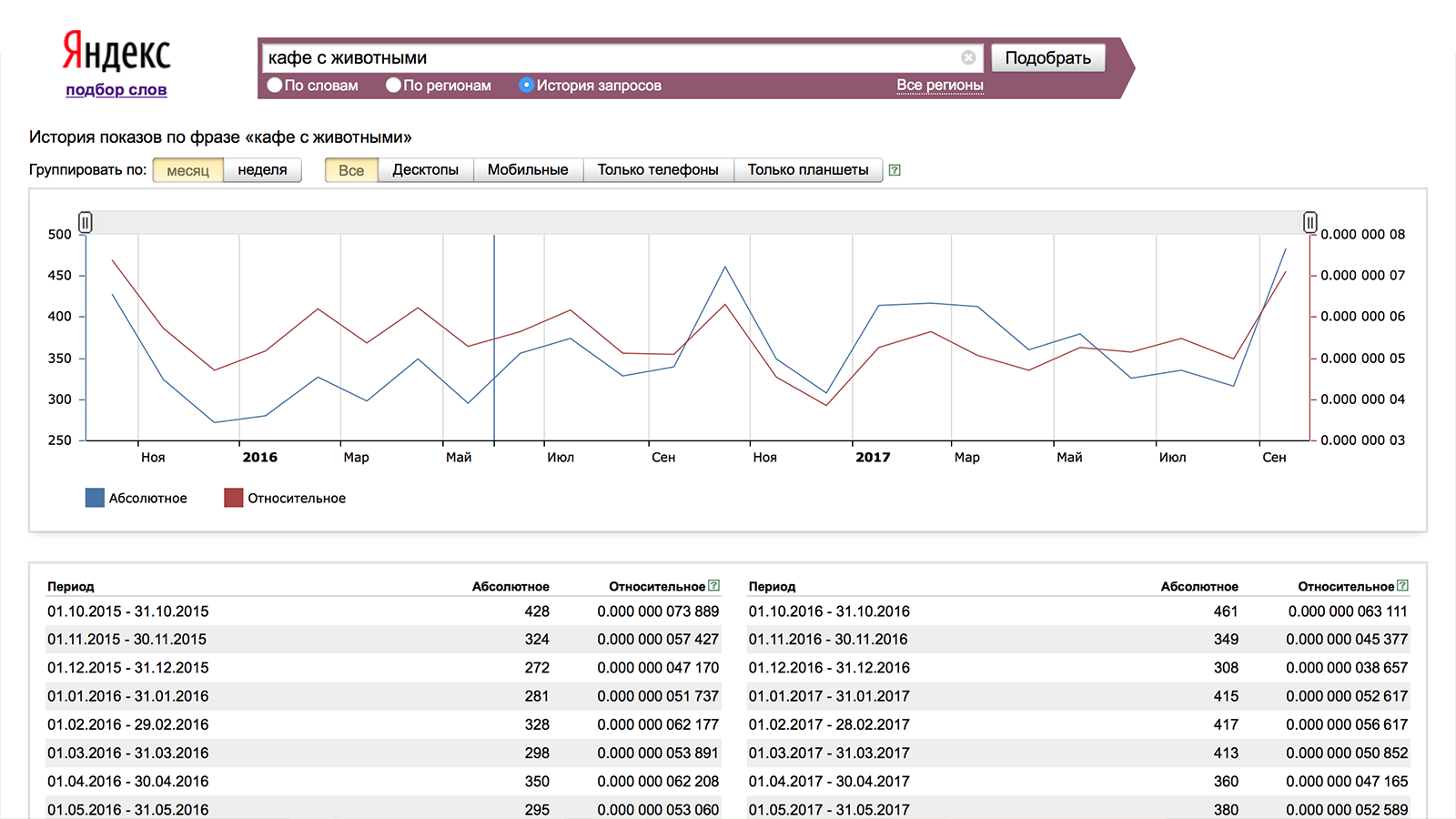The image size is (1456, 819).
Task: Select the По словам radio button
Action: coord(275,85)
